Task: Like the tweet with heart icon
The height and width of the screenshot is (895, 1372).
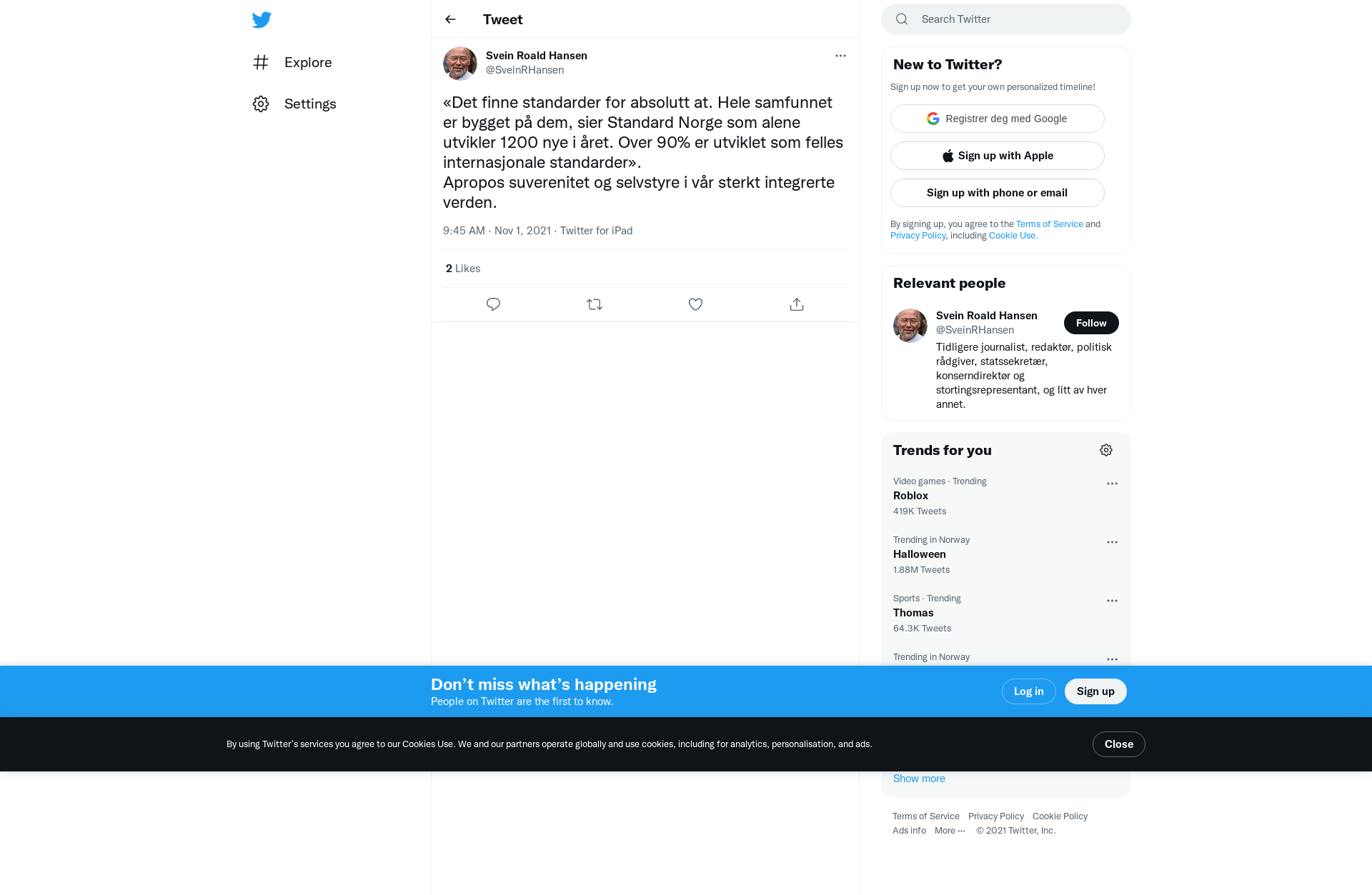Action: [695, 304]
